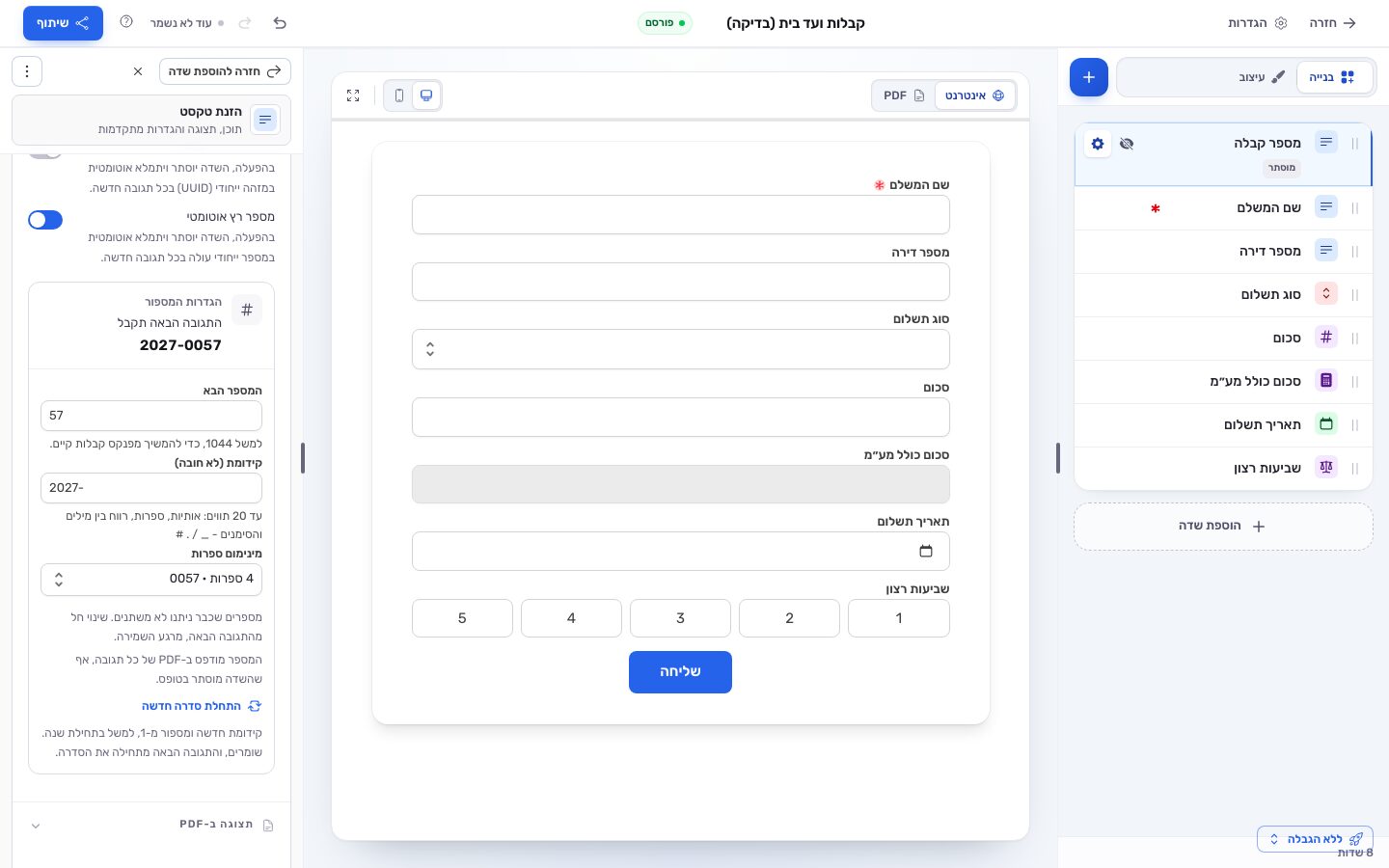Click the hash icon beside סכום field
Viewport: 1389px width, 868px height.
click(1326, 338)
